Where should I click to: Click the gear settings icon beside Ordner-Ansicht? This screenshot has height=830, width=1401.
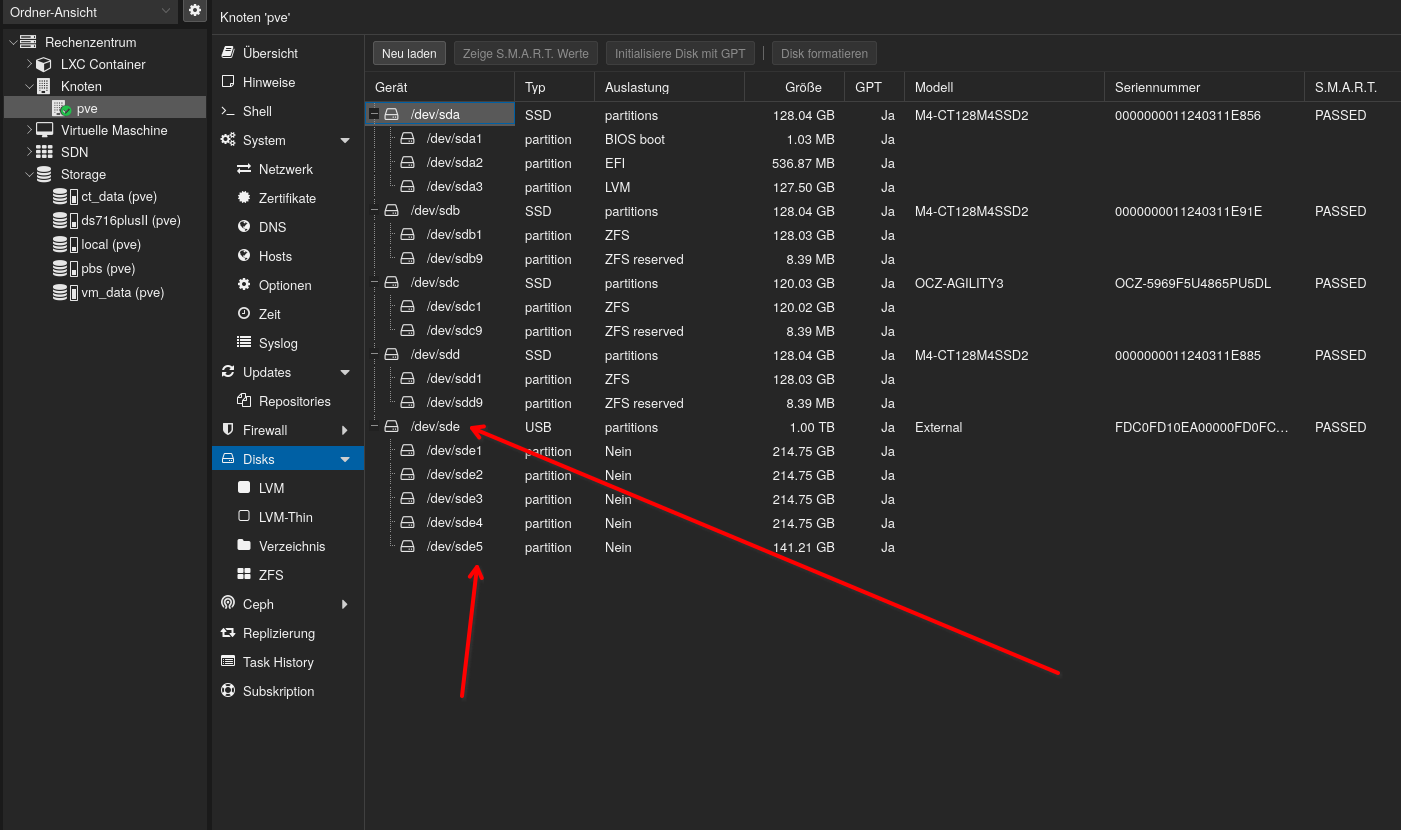pos(195,10)
